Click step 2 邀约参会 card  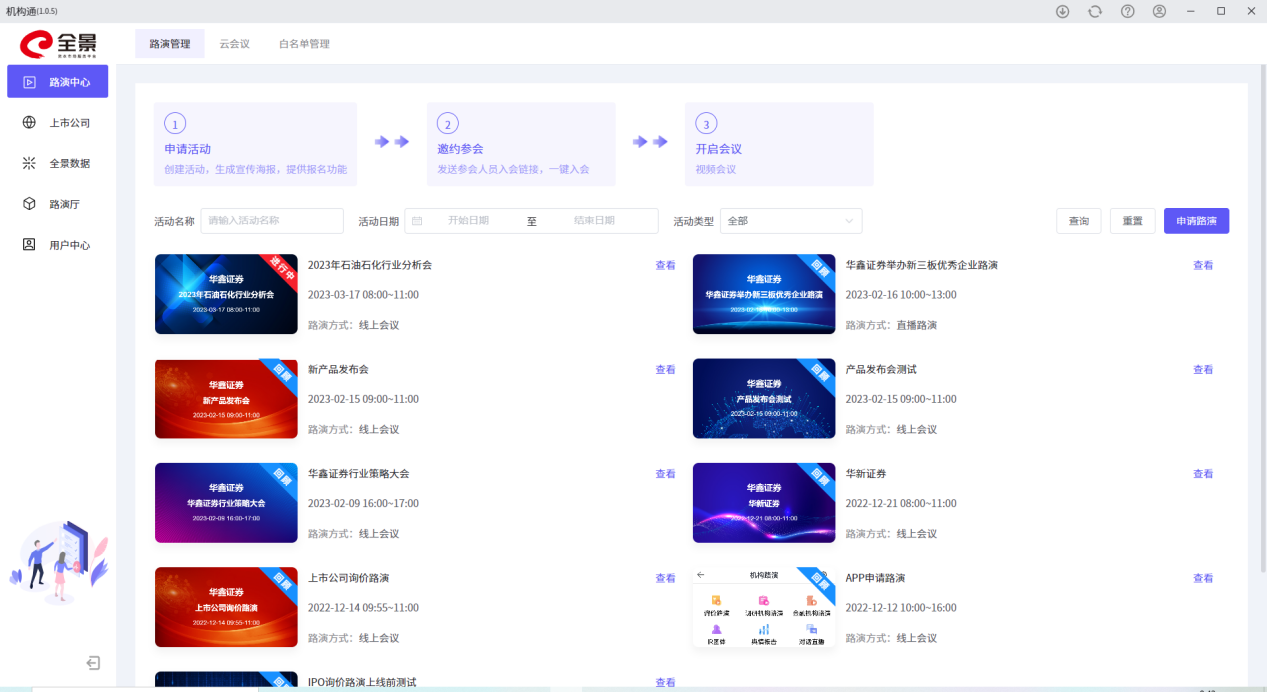tap(521, 144)
